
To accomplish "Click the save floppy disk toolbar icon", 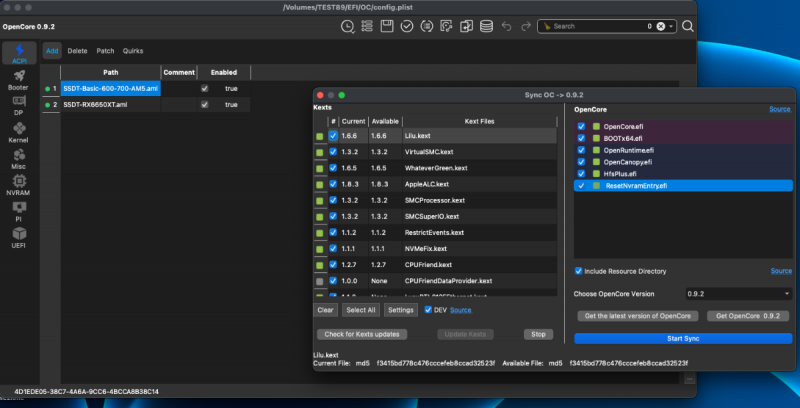I will tap(388, 26).
